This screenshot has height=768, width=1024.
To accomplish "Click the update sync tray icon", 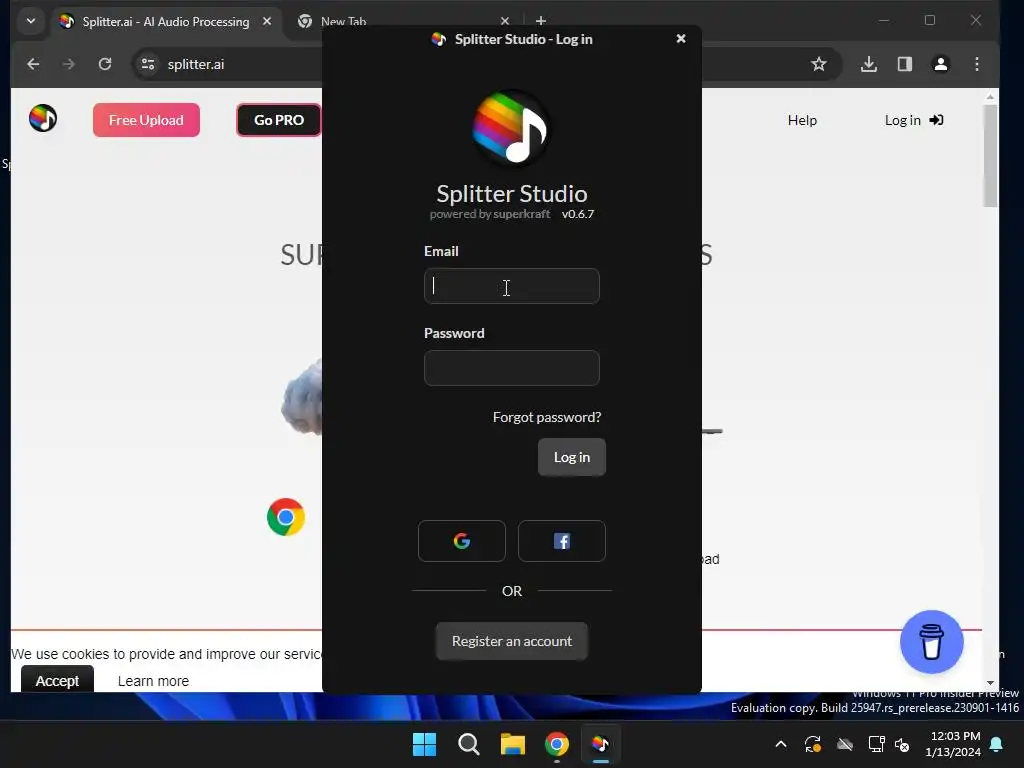I will click(813, 744).
